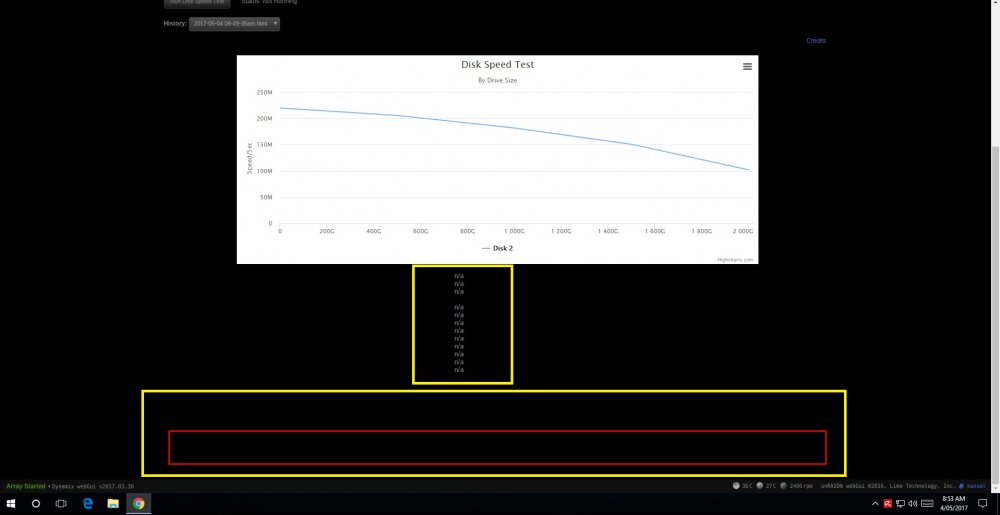Click the Dynamix webGui version text

[x=92, y=486]
